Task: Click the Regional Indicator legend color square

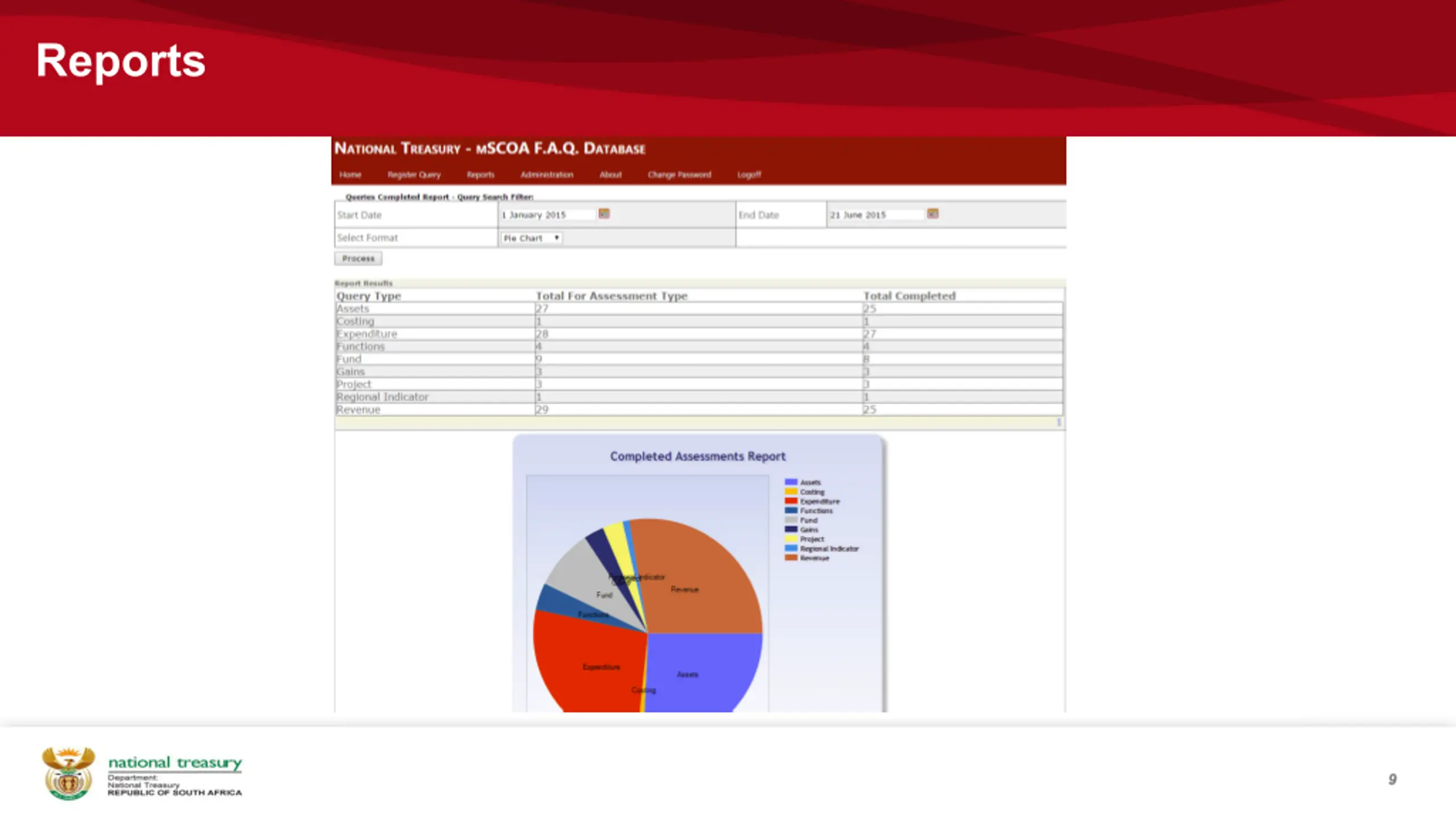Action: tap(791, 548)
